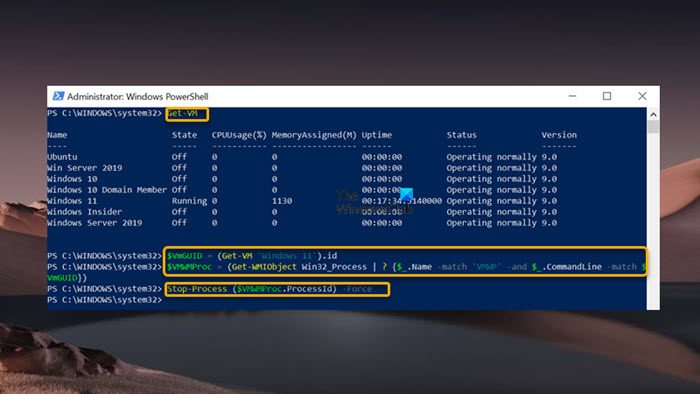Viewport: 700px width, 394px height.
Task: Click 'Stop-Process' command text
Action: click(197, 289)
